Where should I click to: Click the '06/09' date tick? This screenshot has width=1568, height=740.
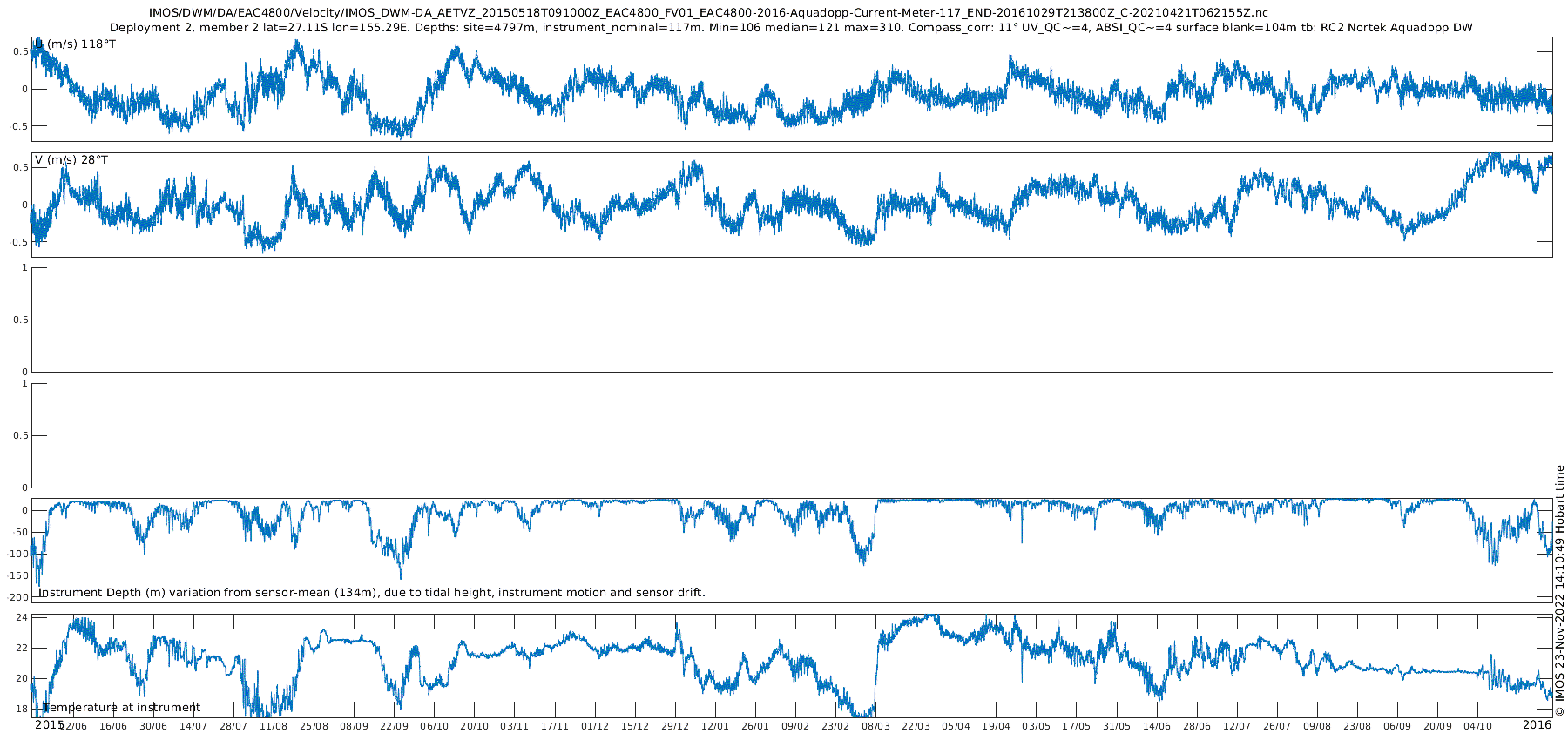(x=1397, y=726)
